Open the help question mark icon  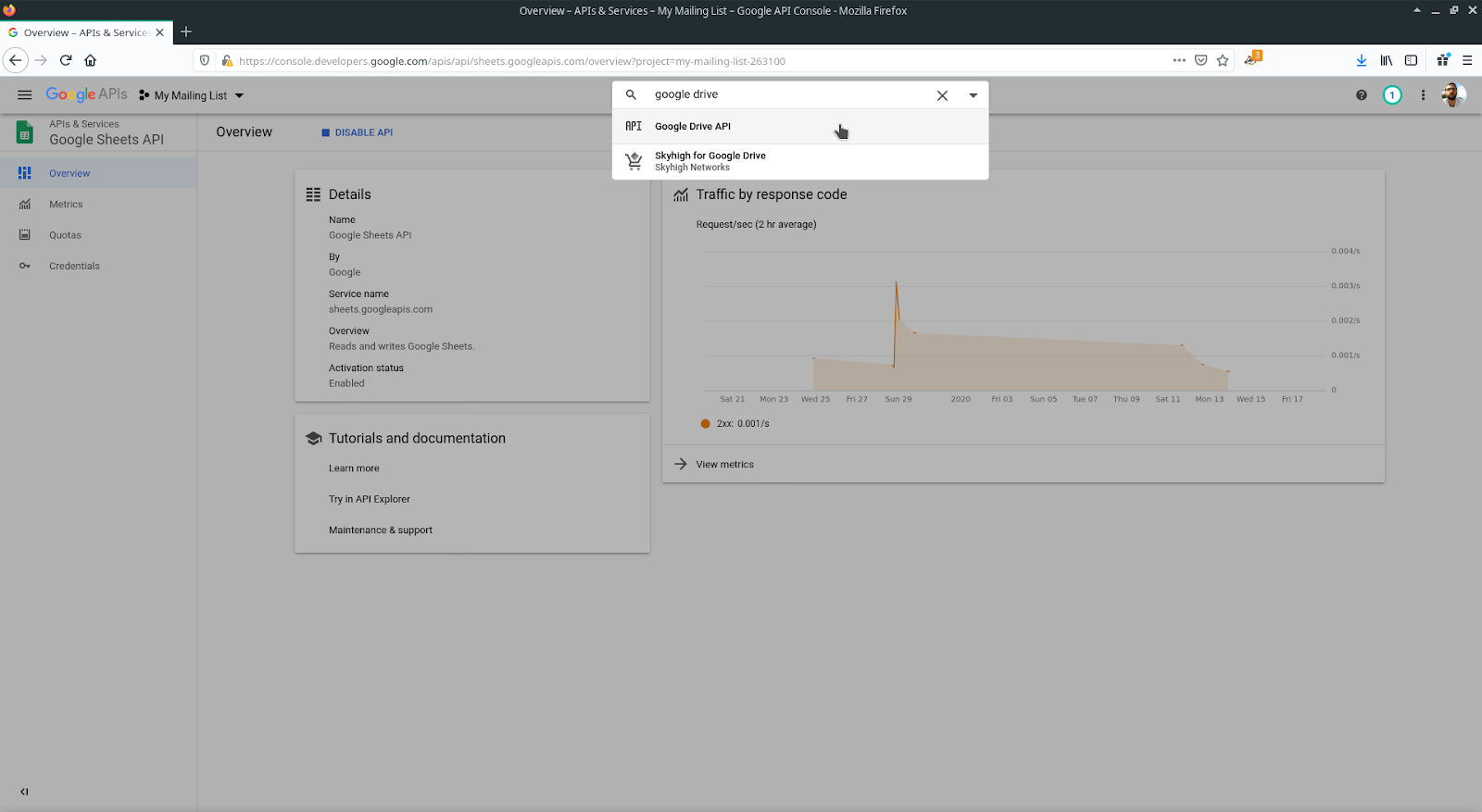point(1362,95)
